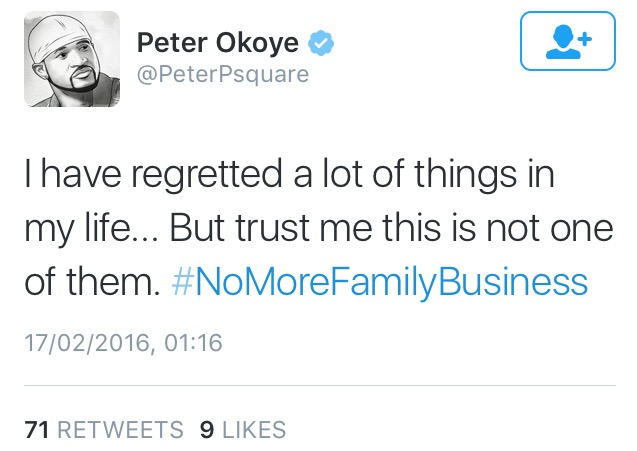
Task: Click the RETWEETS label
Action: 121,430
